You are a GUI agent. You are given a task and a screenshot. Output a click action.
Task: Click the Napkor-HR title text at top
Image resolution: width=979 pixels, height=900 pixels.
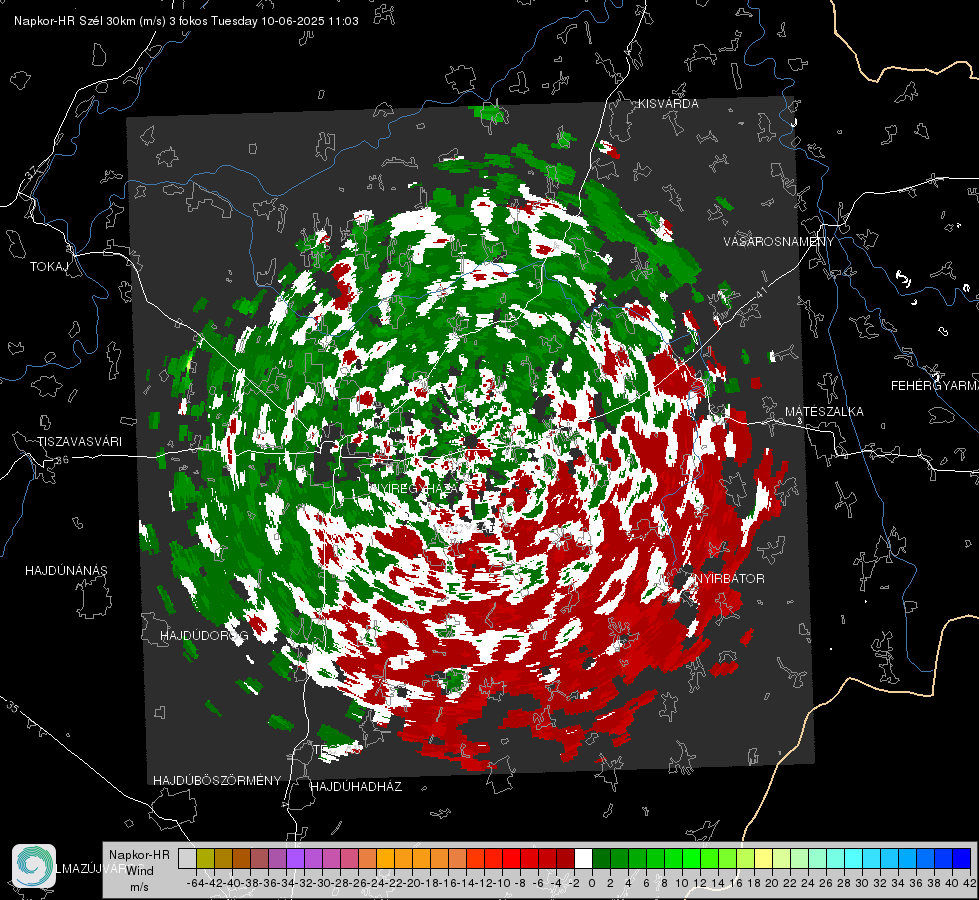pos(186,21)
